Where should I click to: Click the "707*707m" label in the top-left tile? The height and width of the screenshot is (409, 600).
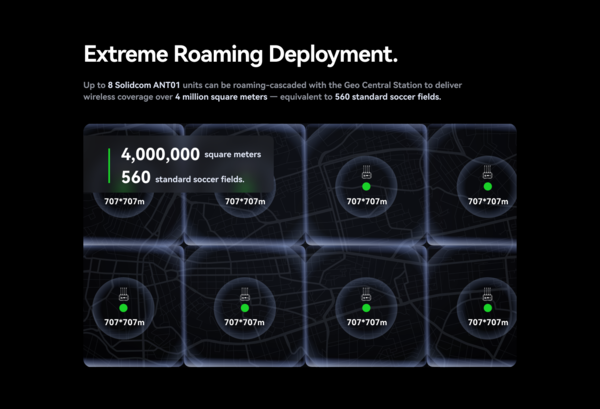[124, 201]
